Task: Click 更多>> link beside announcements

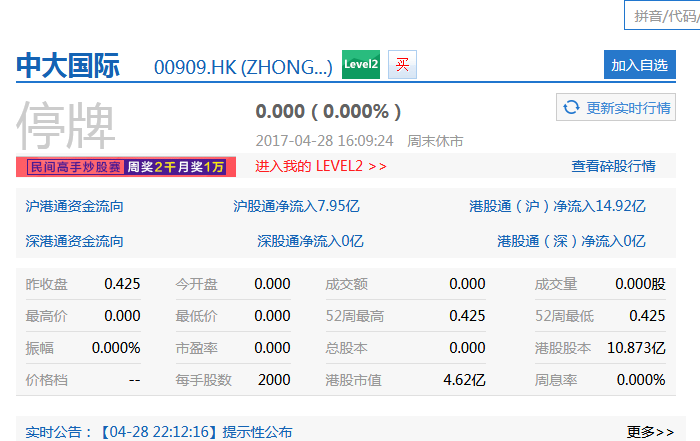Action: tap(650, 432)
